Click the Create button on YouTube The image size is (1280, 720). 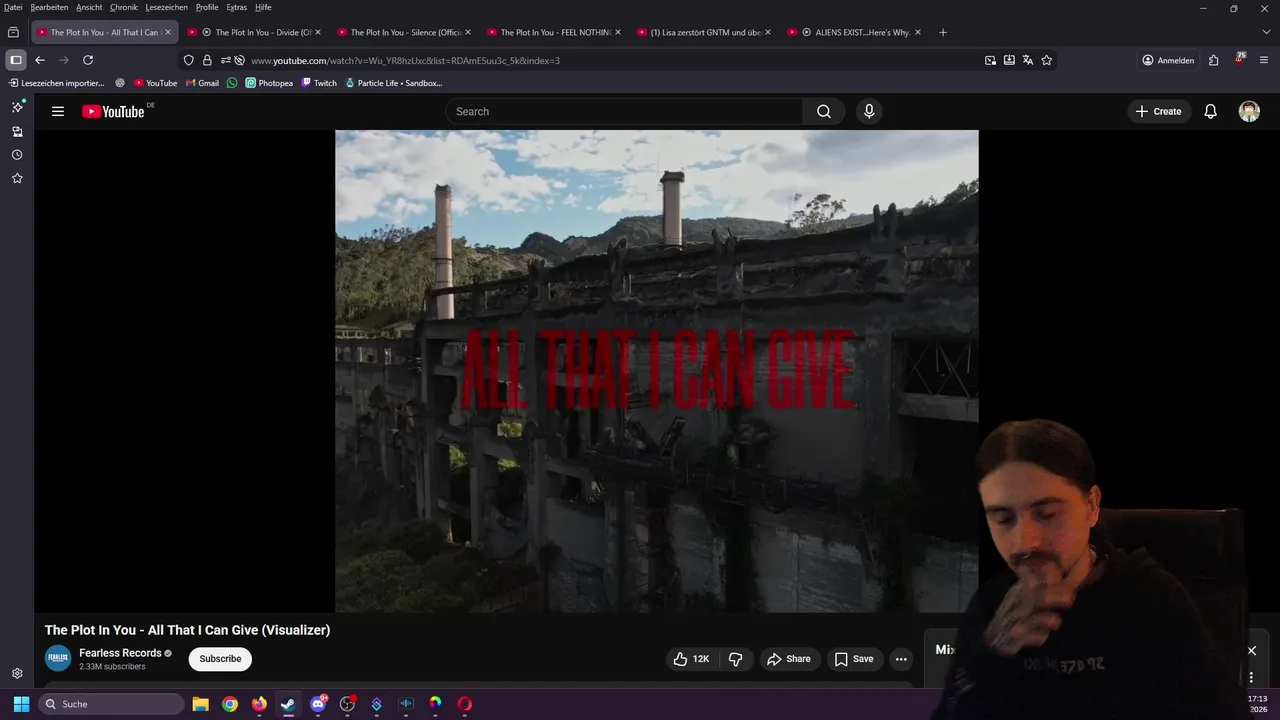(1158, 111)
